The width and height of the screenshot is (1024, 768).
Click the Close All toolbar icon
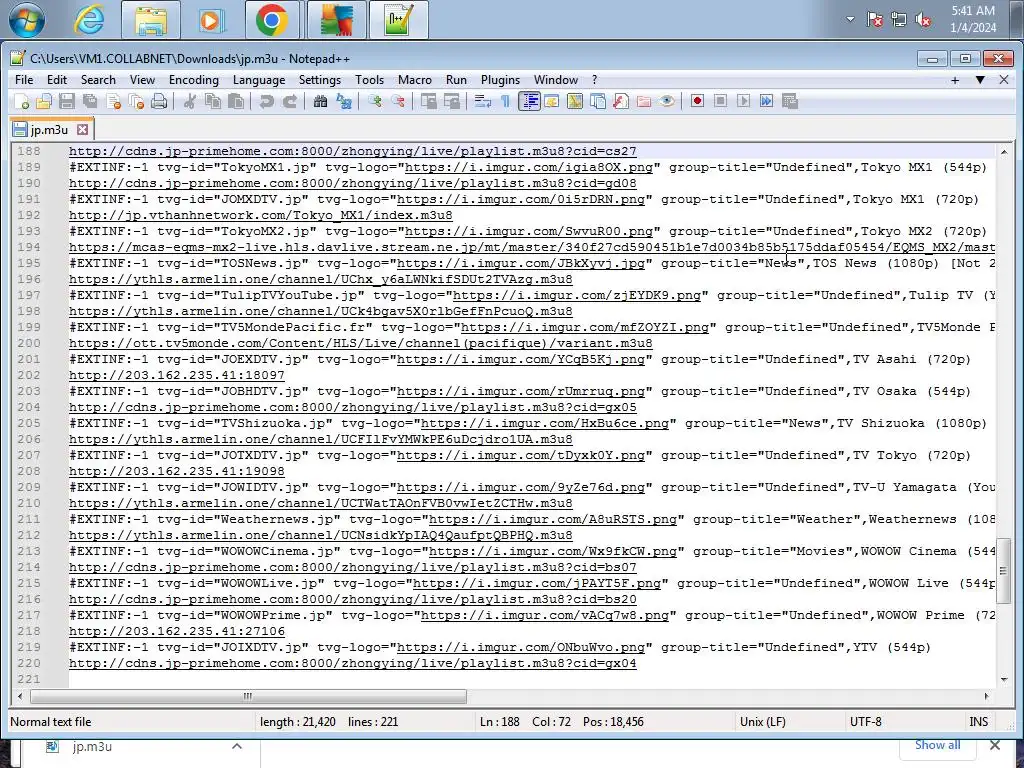click(x=136, y=101)
